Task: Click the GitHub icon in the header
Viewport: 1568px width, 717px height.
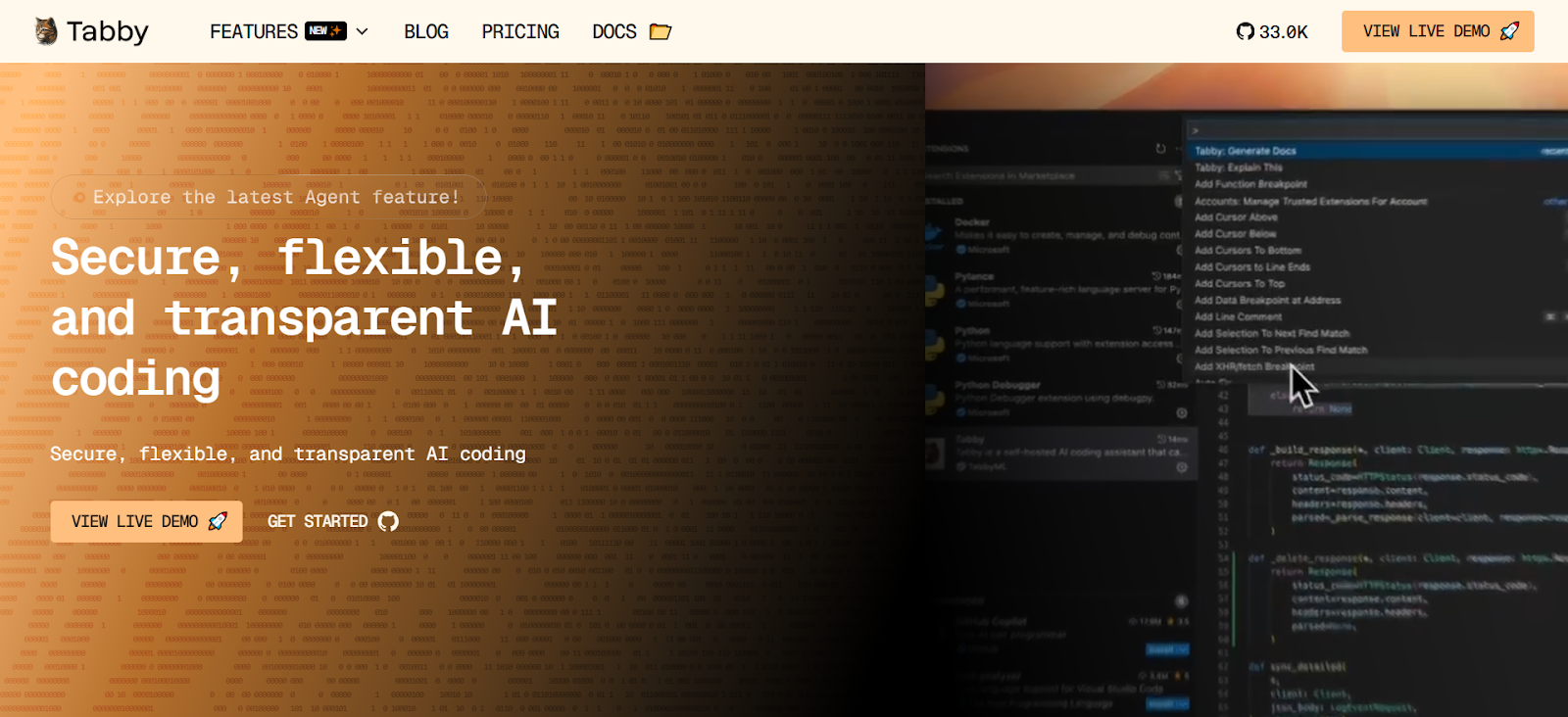Action: 1245,31
